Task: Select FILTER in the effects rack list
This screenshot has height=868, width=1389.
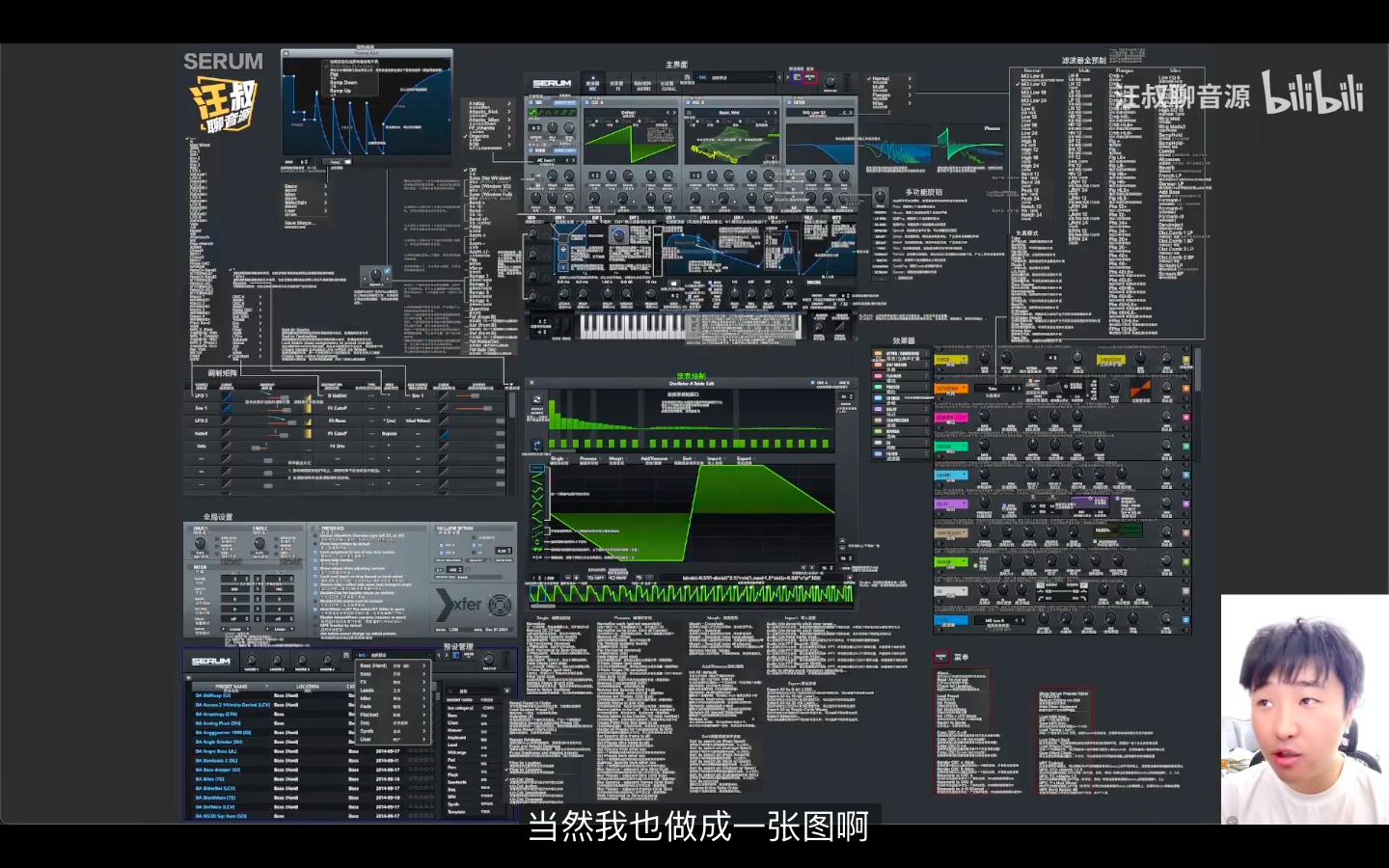Action: pyautogui.click(x=901, y=454)
